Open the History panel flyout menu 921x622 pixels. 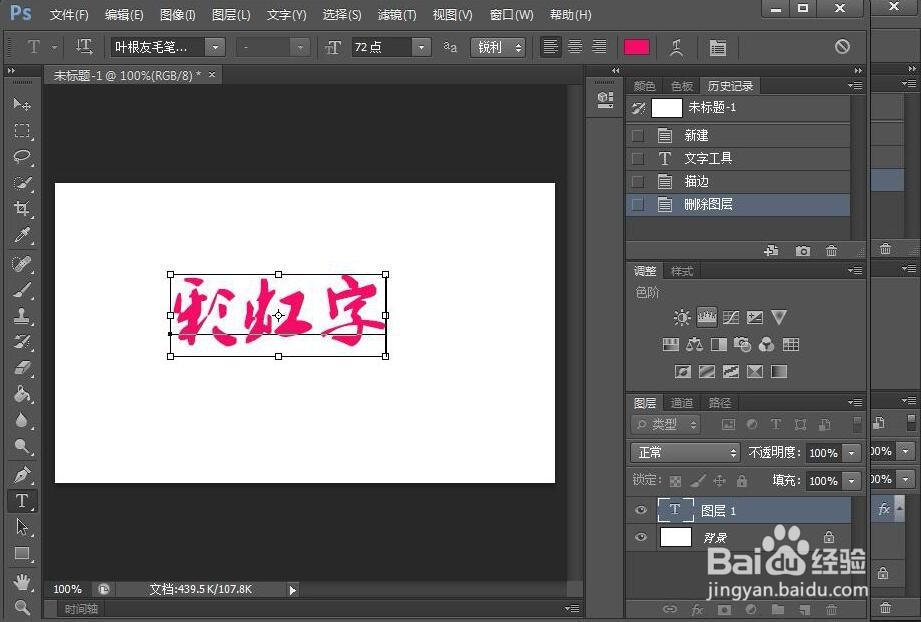click(x=855, y=86)
